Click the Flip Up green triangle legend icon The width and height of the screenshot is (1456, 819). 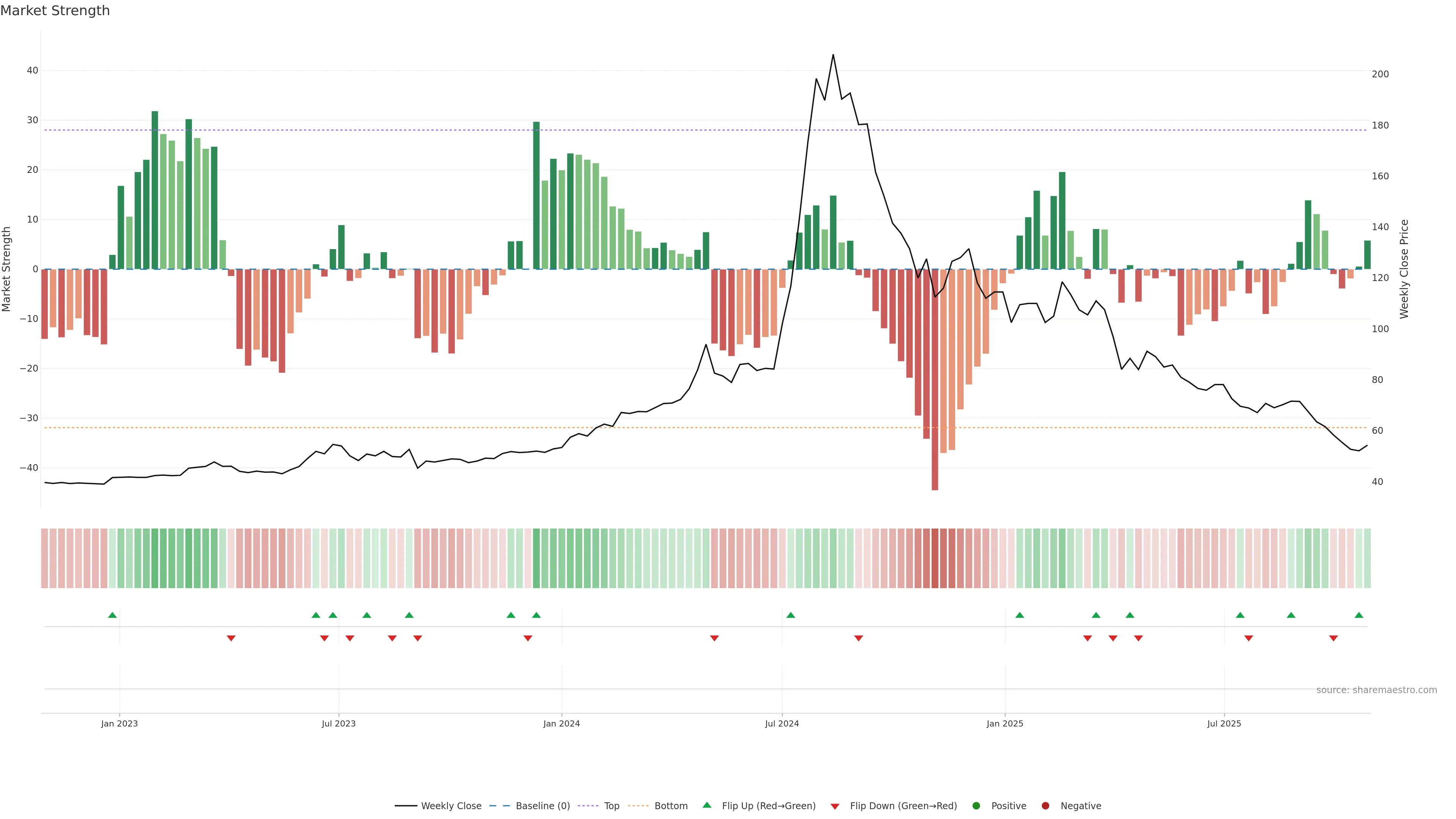(x=706, y=805)
